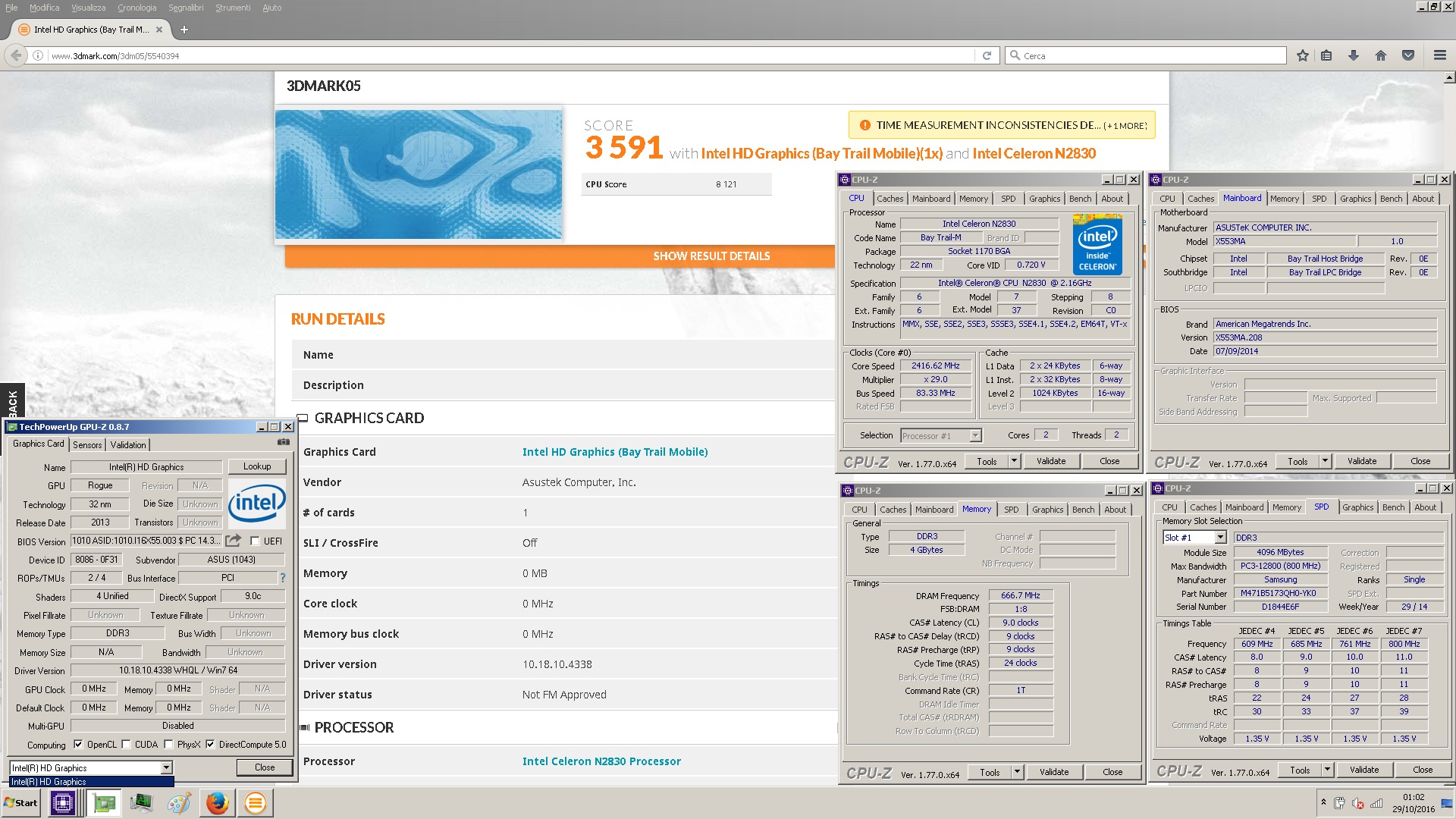Open Caches tab in CPU-Z CPU window
The height and width of the screenshot is (819, 1456).
tap(890, 199)
